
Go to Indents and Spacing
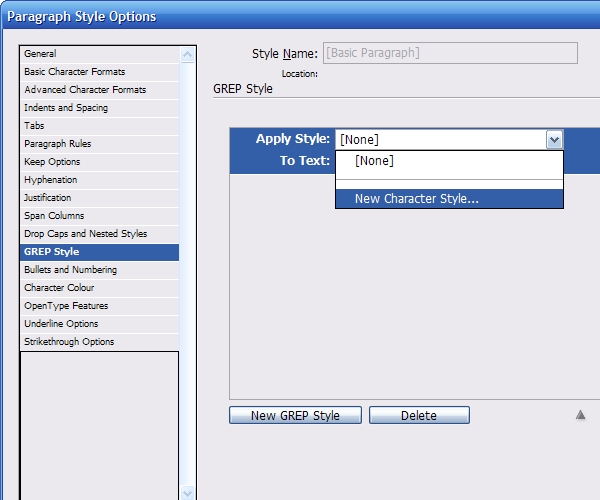pos(99,108)
